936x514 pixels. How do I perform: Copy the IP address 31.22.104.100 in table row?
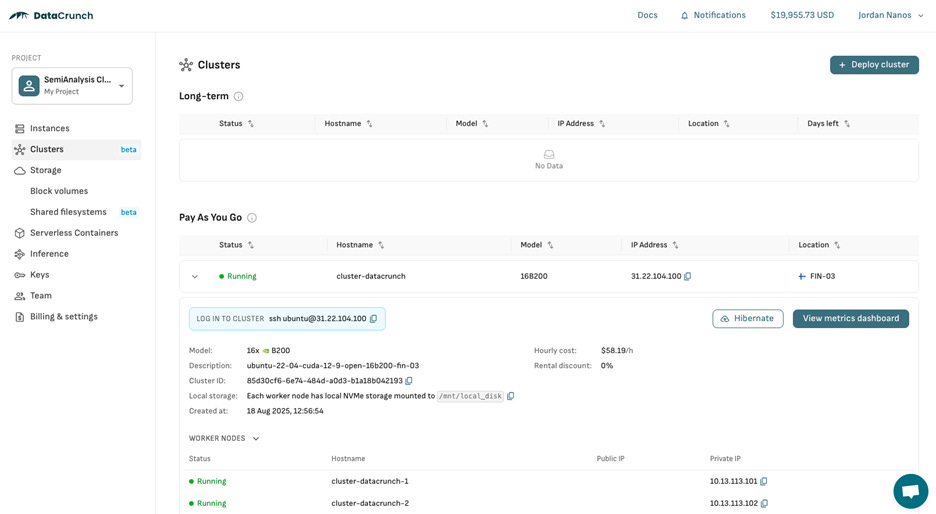[x=688, y=276]
